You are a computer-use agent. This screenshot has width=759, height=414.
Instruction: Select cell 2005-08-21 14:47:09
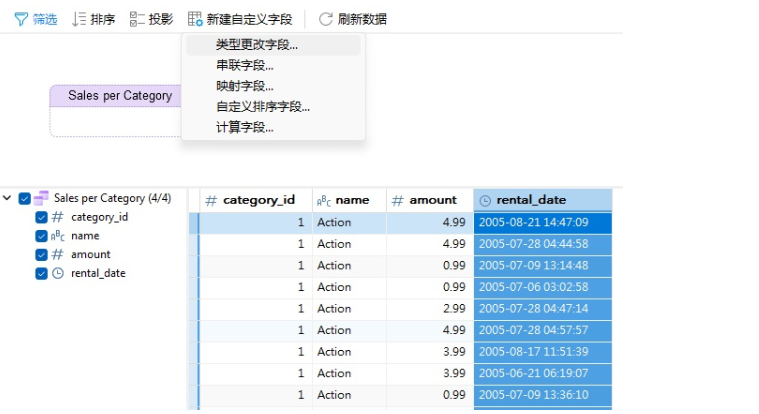[x=543, y=223]
